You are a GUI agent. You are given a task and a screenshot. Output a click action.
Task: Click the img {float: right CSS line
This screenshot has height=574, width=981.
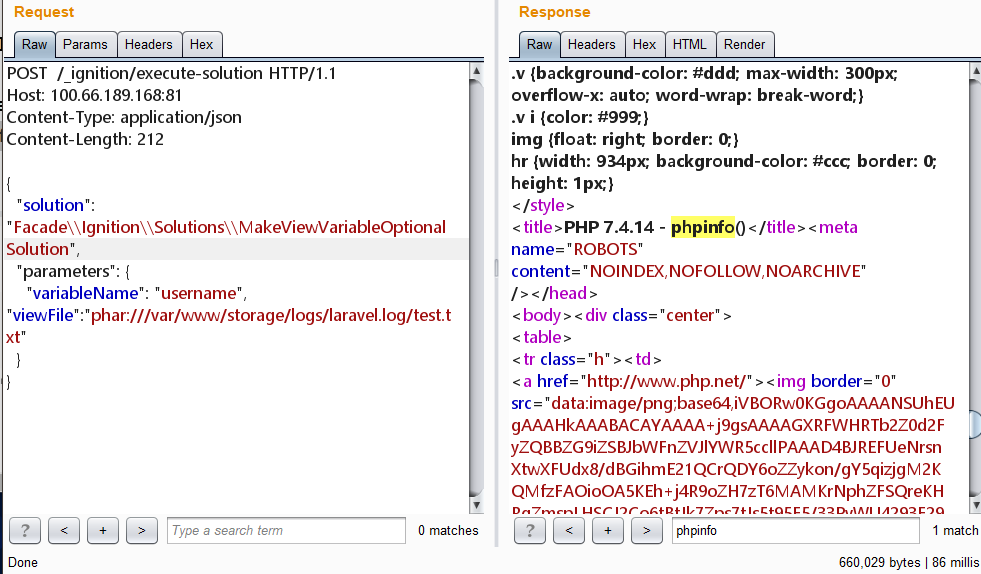click(x=625, y=139)
